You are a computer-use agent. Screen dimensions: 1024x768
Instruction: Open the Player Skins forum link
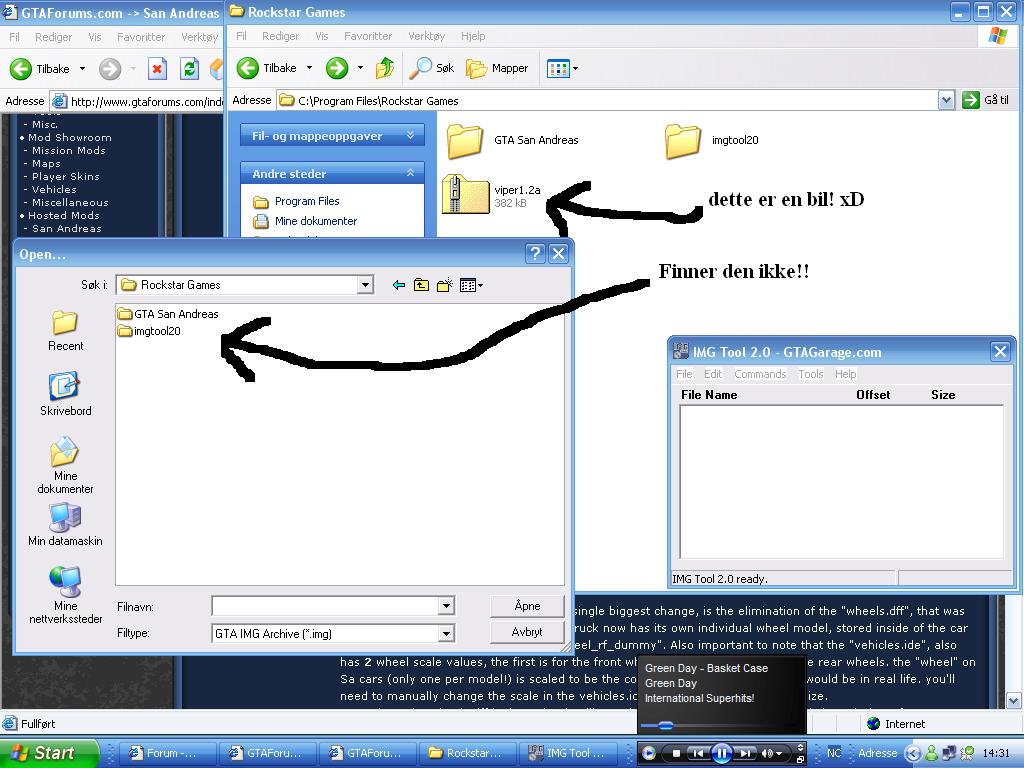(x=66, y=176)
